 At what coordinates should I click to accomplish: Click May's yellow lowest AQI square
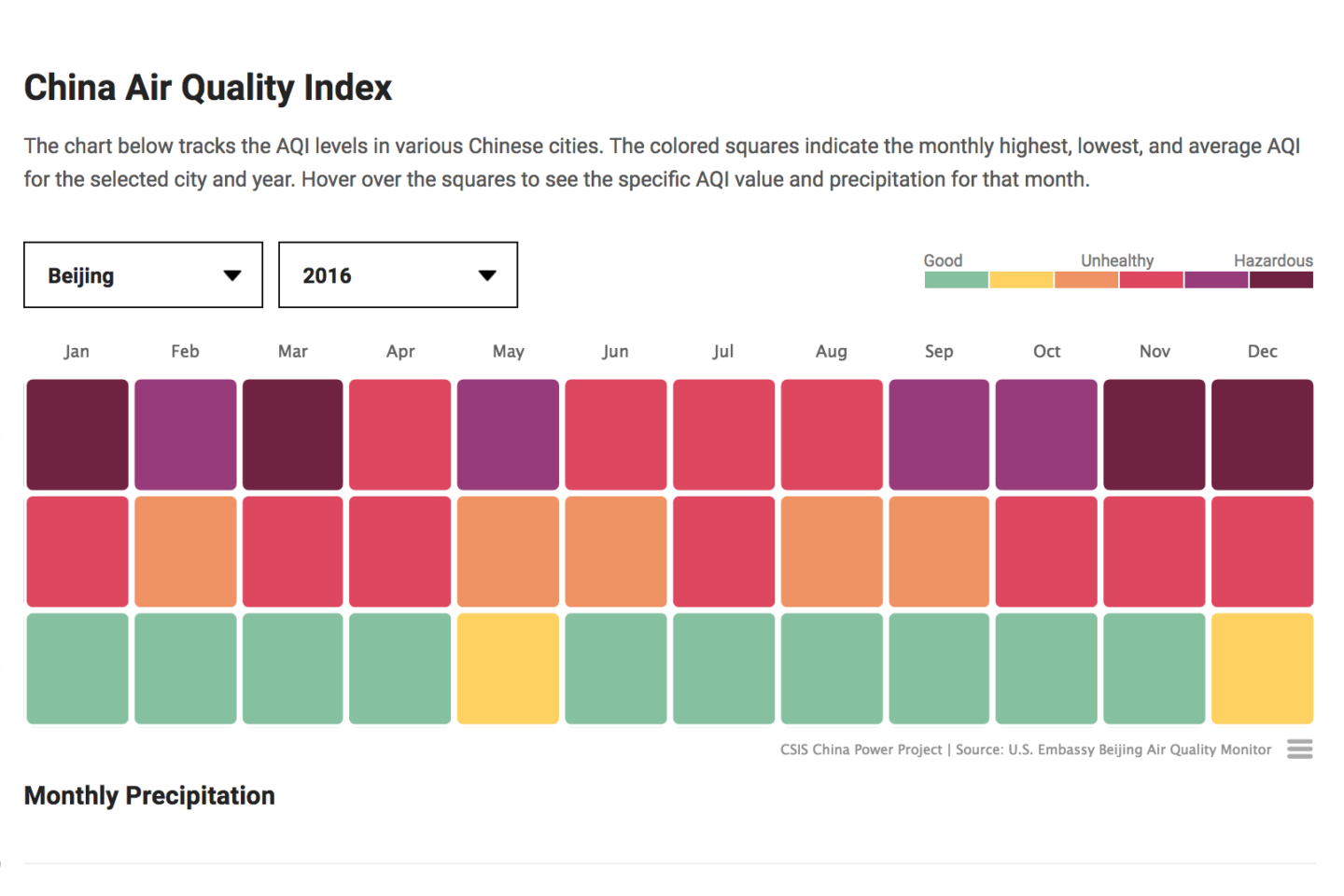(x=508, y=668)
